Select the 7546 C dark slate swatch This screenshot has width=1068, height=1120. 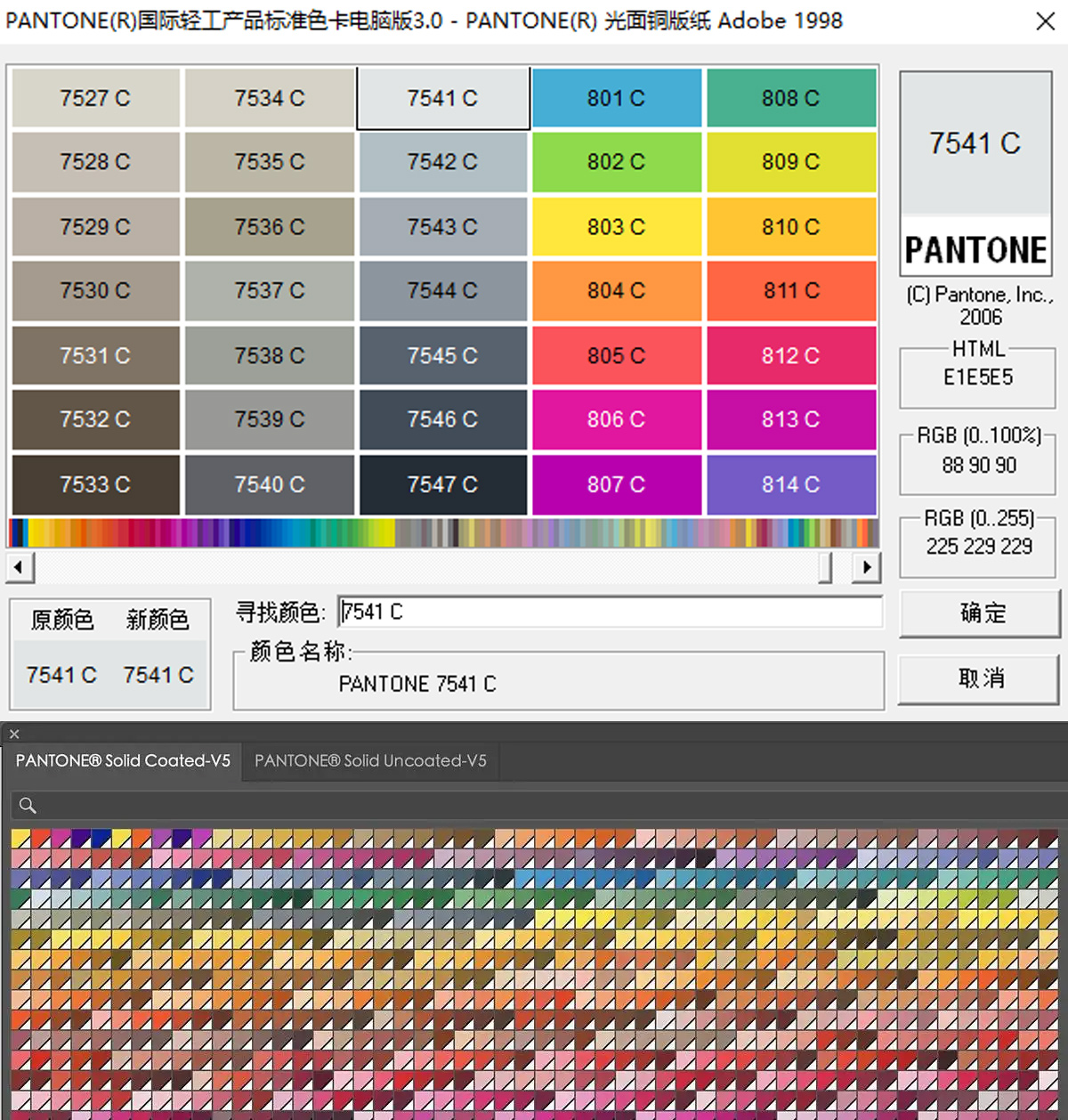pyautogui.click(x=443, y=419)
